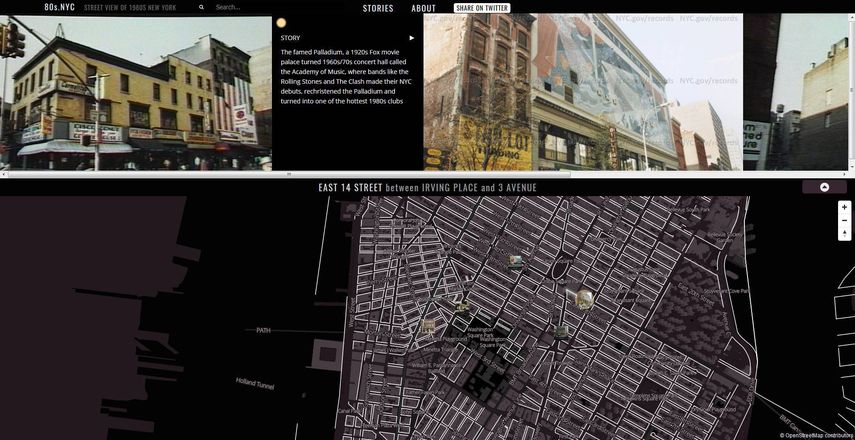Screen dimensions: 855x440
Task: Click the SHARE ON TWITTER button
Action: click(x=481, y=8)
